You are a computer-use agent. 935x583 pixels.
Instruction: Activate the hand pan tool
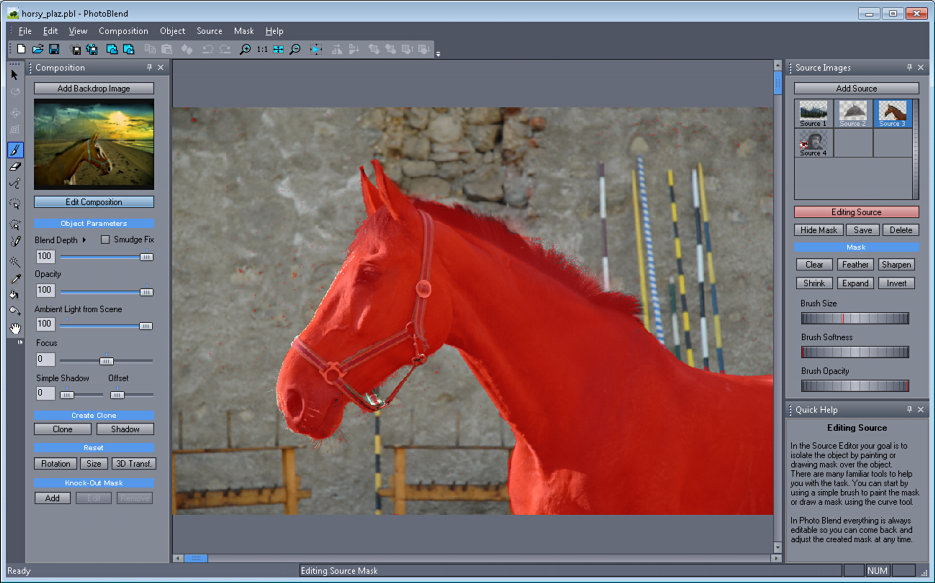[x=15, y=328]
